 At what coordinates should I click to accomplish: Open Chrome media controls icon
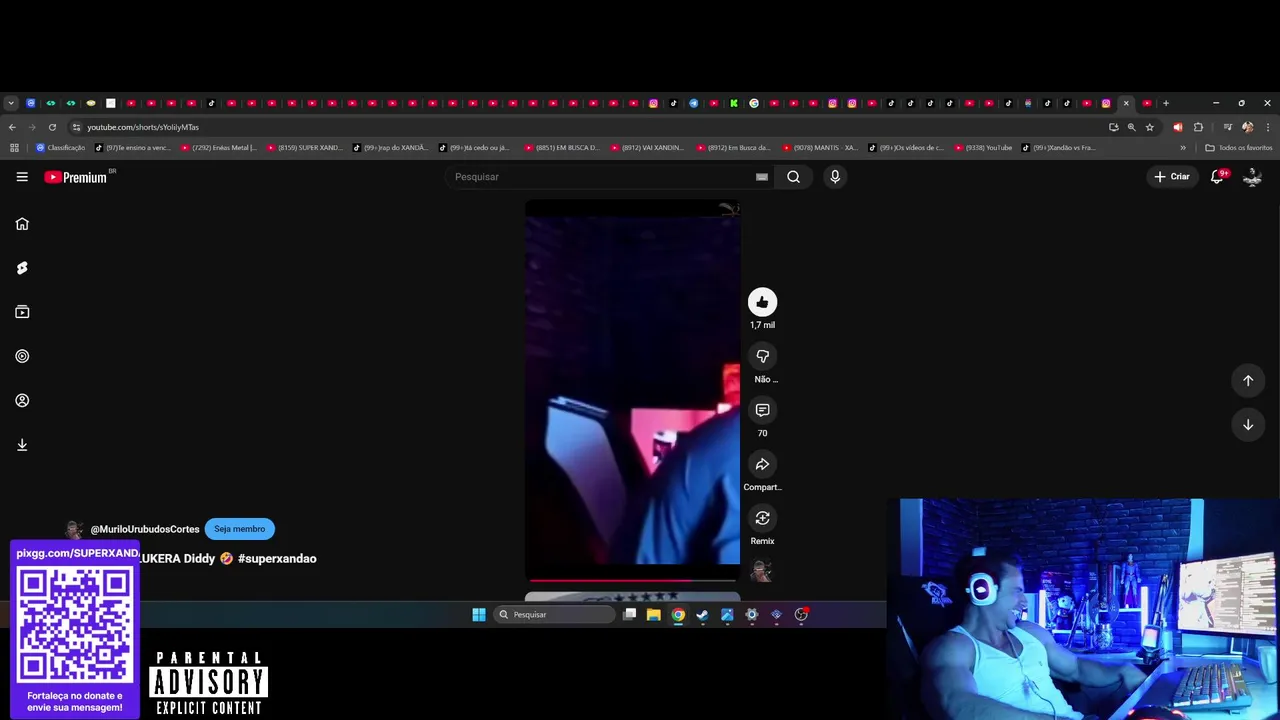click(1228, 127)
